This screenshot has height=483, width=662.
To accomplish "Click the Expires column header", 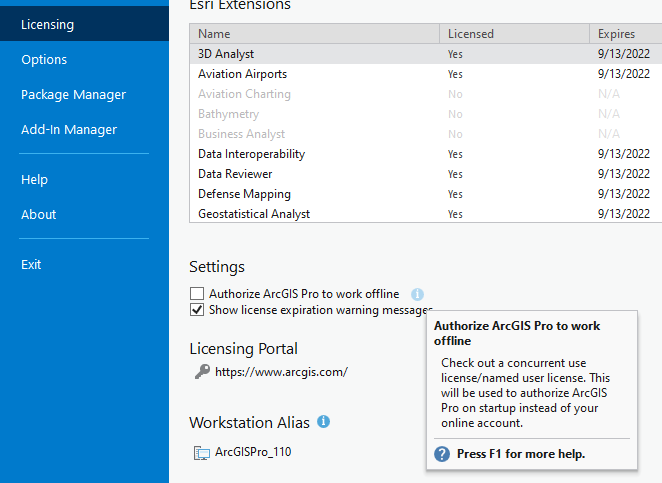I will [x=626, y=34].
